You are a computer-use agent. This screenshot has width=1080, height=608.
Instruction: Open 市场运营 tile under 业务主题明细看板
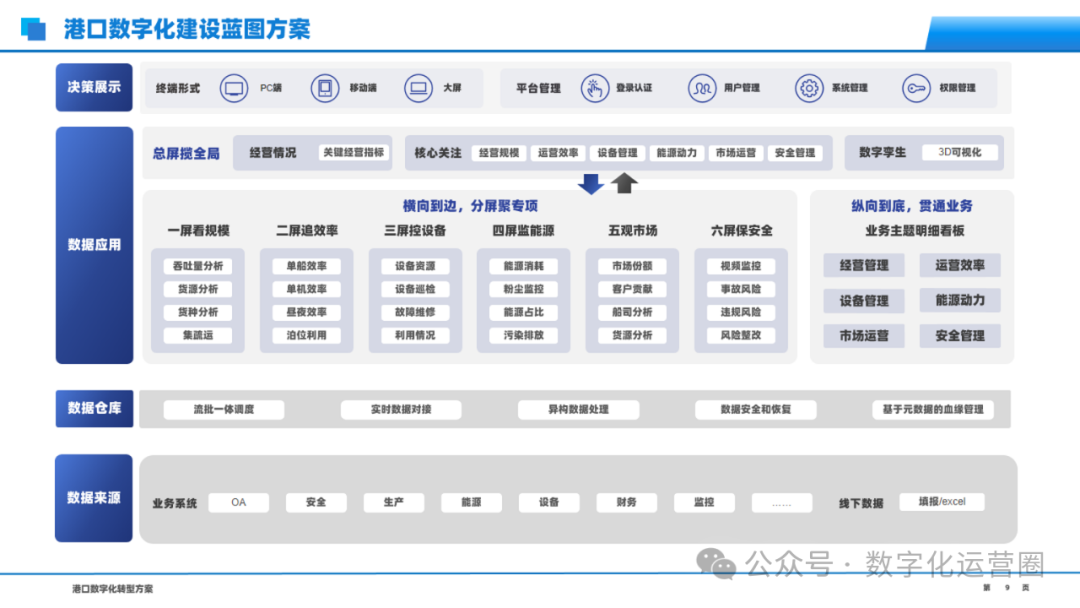point(864,336)
